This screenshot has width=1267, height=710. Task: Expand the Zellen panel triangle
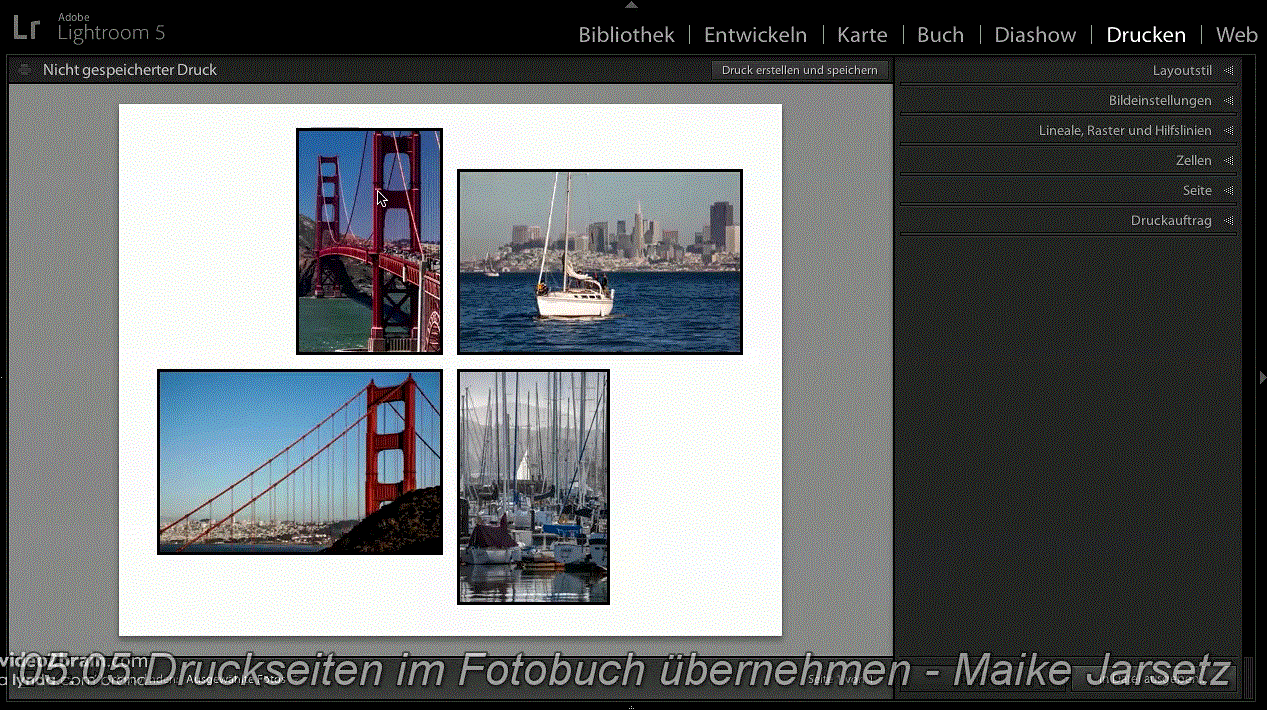(1228, 161)
